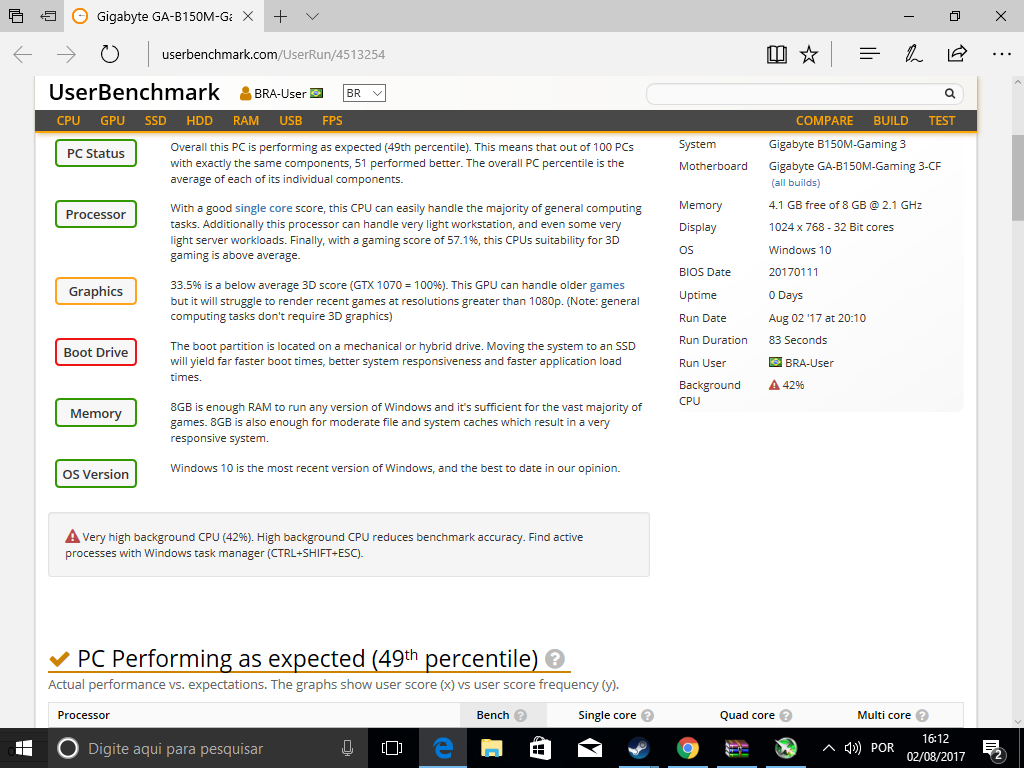Open the GPU menu item

tap(112, 121)
